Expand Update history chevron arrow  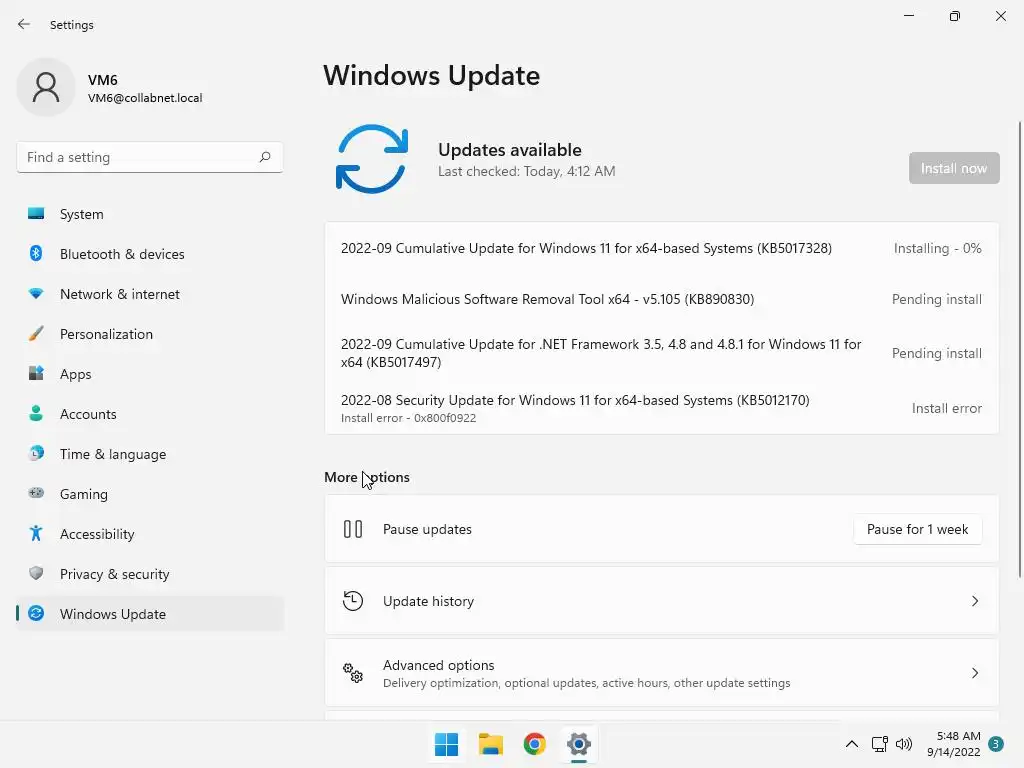coord(974,601)
